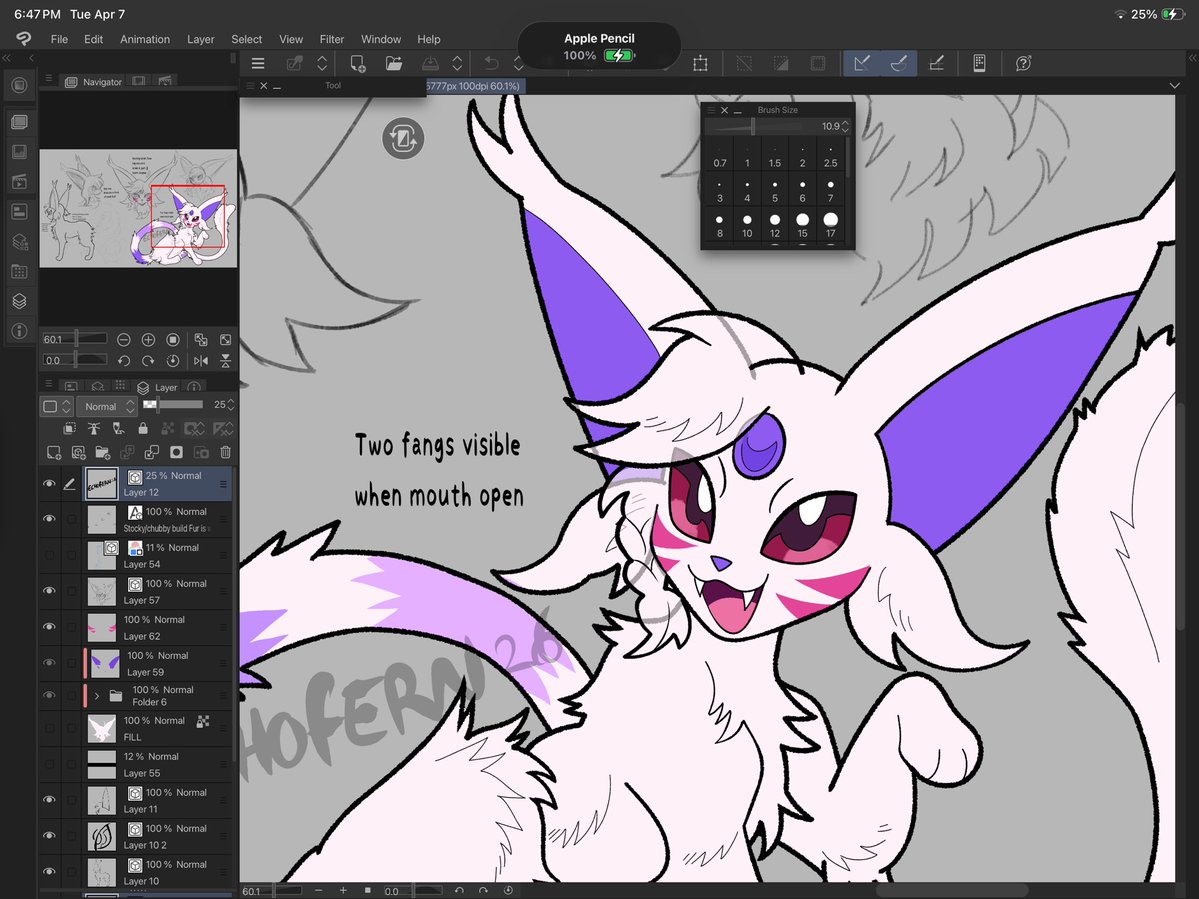The width and height of the screenshot is (1199, 899).
Task: Click the Open file folder icon
Action: (394, 63)
